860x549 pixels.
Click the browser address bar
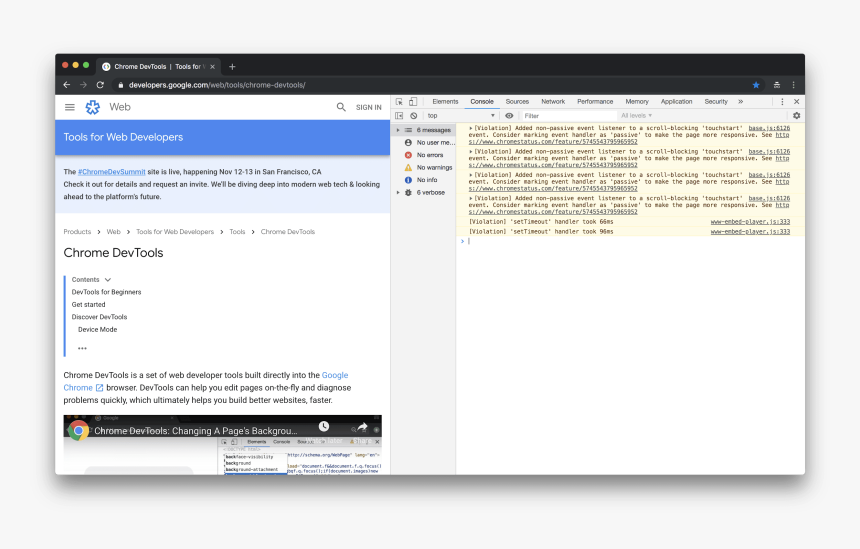pyautogui.click(x=428, y=85)
